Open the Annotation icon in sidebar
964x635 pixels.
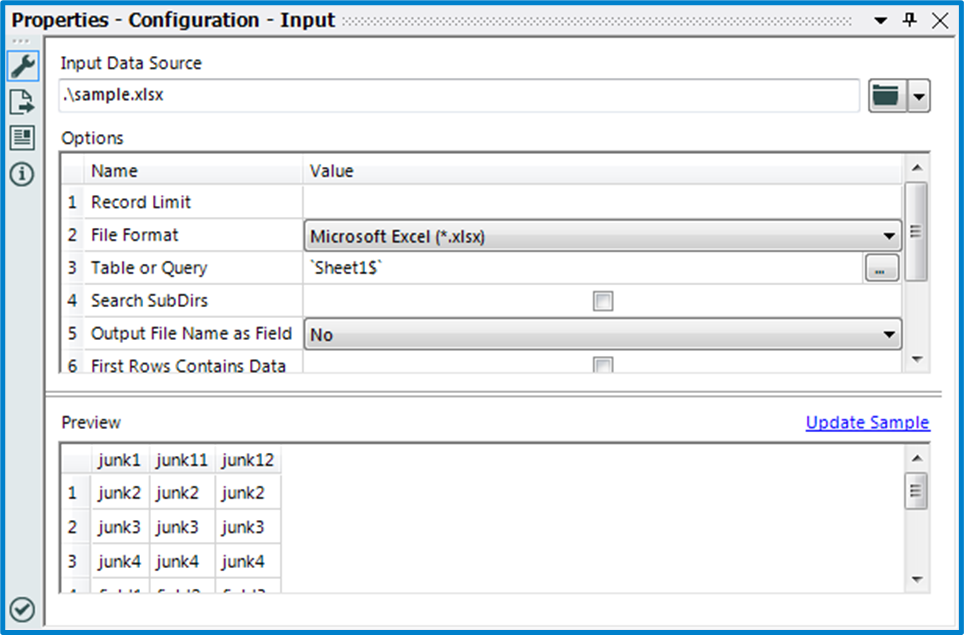(x=22, y=138)
